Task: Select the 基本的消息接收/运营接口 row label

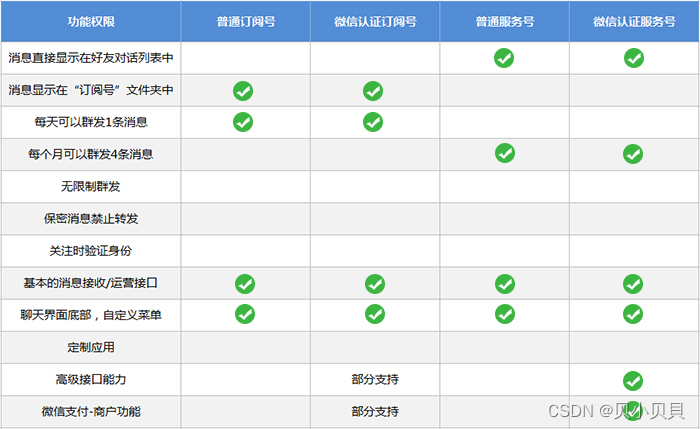Action: (x=91, y=283)
